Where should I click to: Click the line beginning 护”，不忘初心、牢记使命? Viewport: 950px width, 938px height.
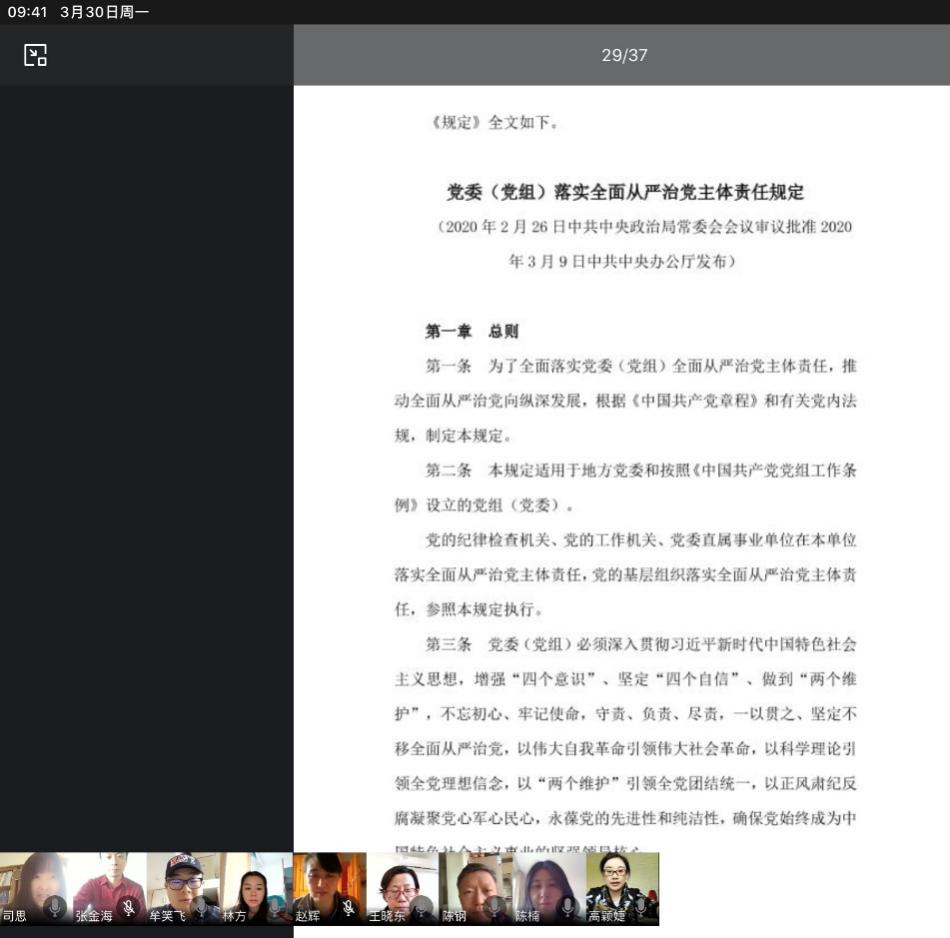coord(625,714)
